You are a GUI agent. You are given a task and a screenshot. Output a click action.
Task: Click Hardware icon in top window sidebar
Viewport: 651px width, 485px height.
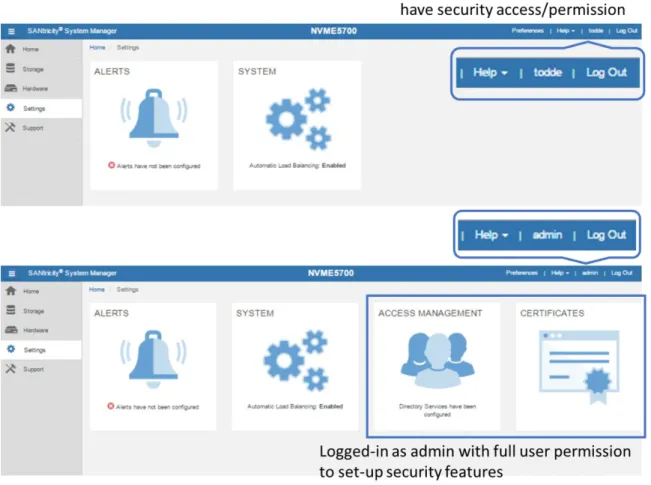click(x=11, y=88)
